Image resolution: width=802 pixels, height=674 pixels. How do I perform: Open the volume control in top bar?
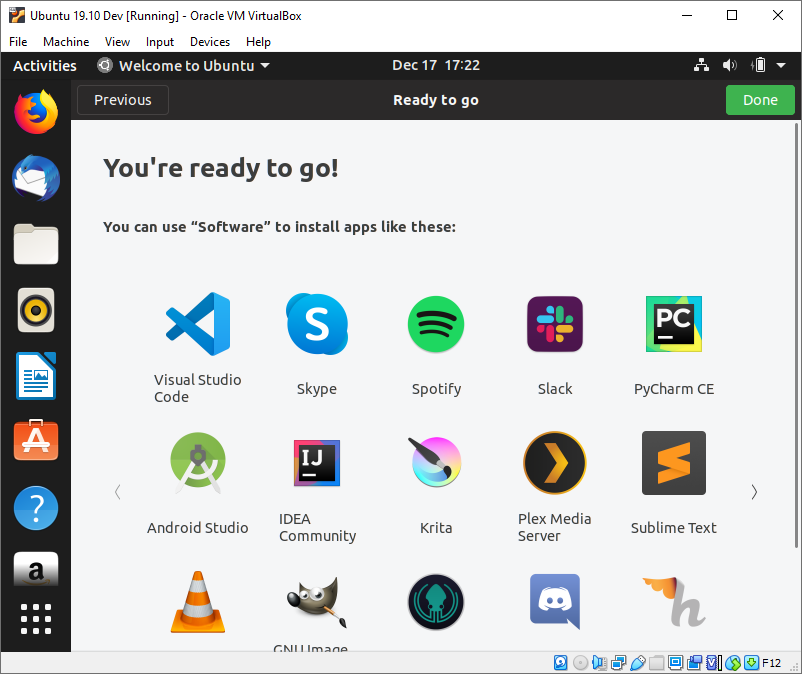coord(730,66)
